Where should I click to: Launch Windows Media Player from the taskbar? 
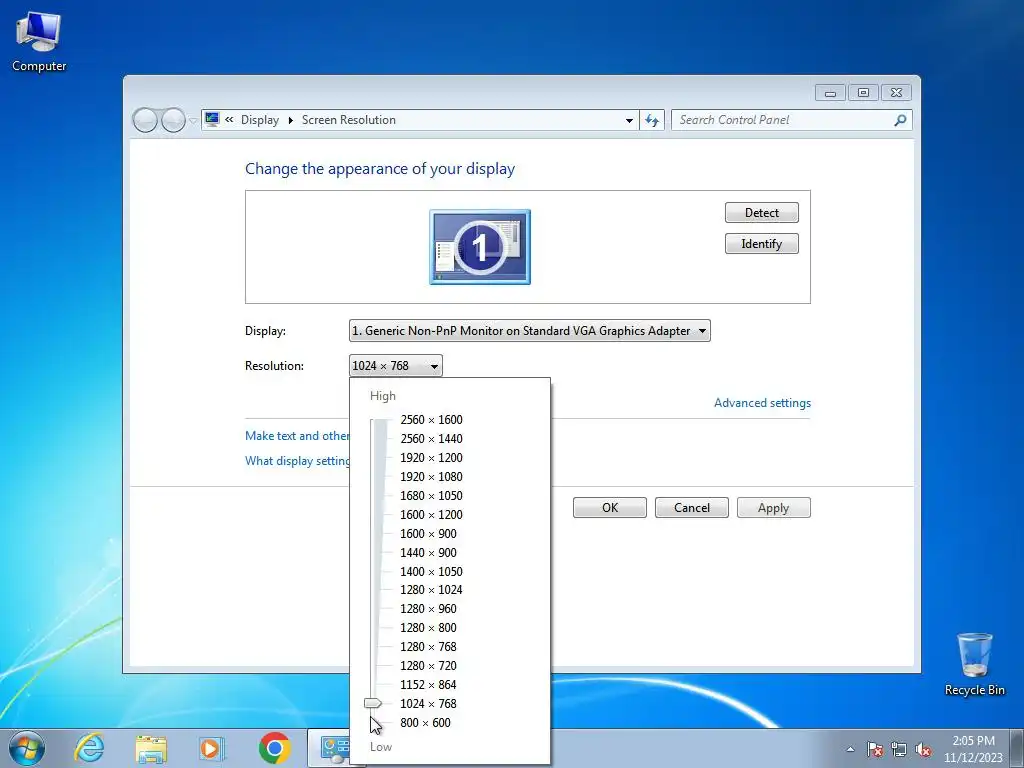pos(212,748)
